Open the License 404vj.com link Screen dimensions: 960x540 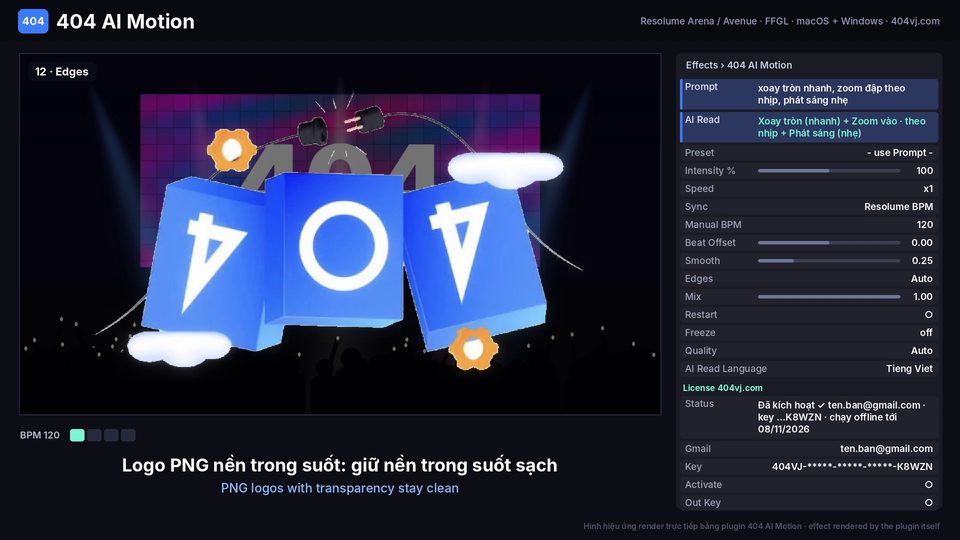pos(722,388)
